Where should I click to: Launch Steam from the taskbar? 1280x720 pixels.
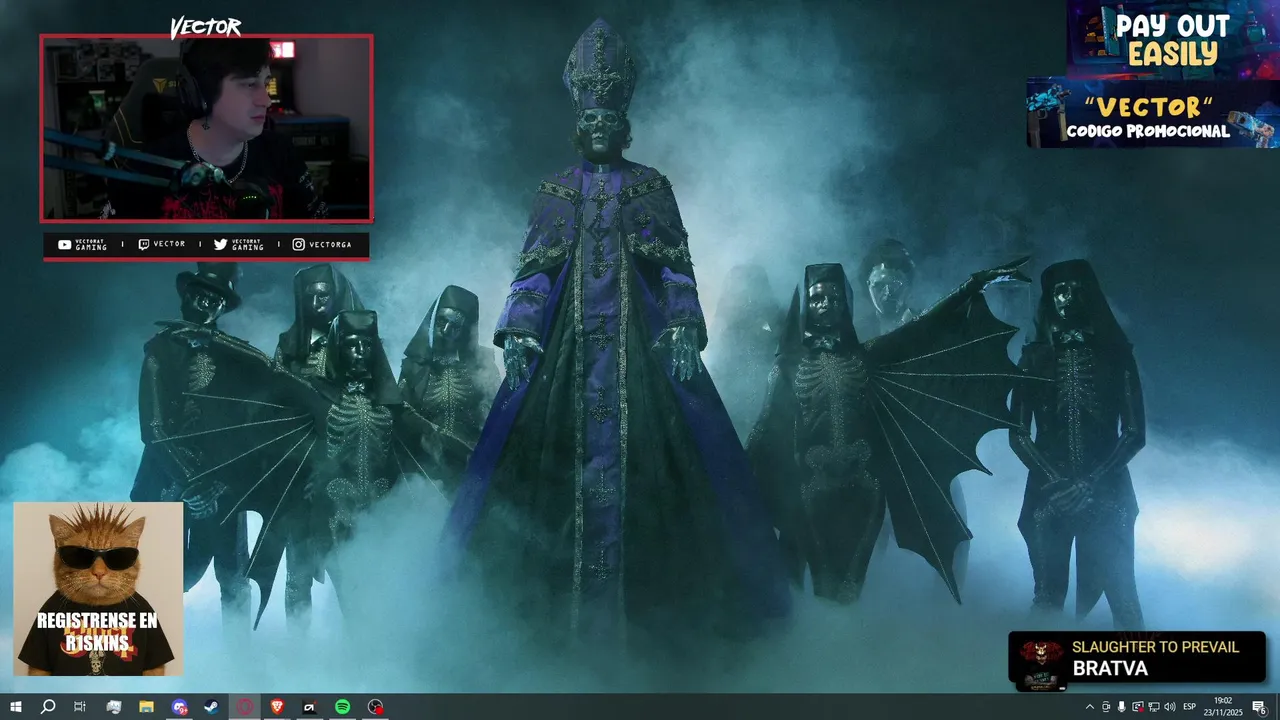(212, 707)
